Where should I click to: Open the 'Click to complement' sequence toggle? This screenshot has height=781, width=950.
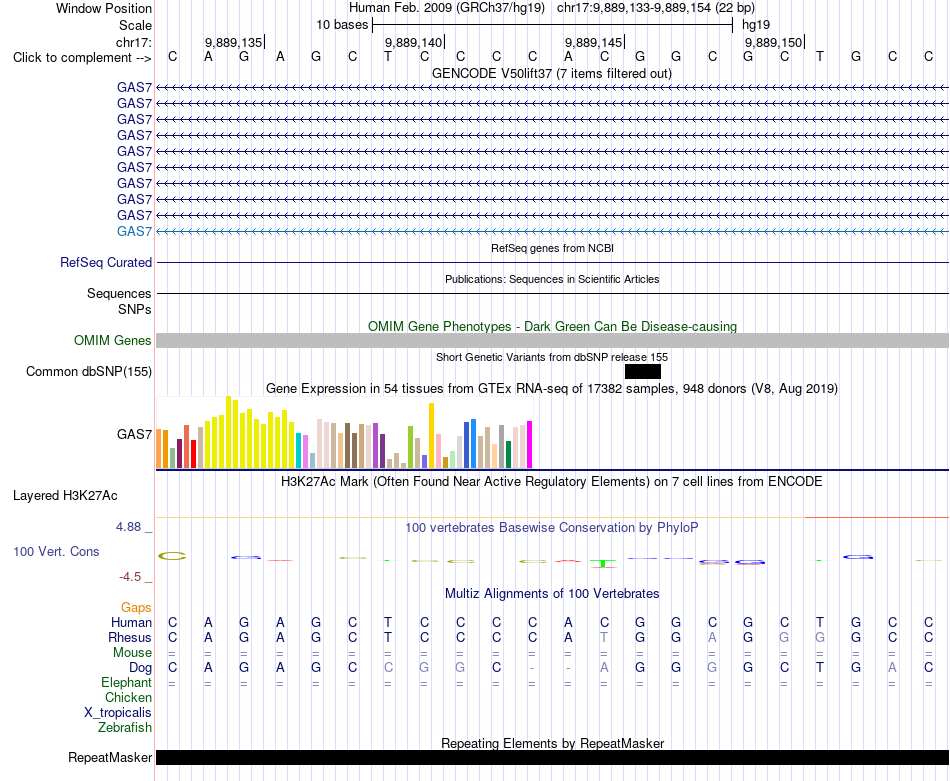[82, 58]
